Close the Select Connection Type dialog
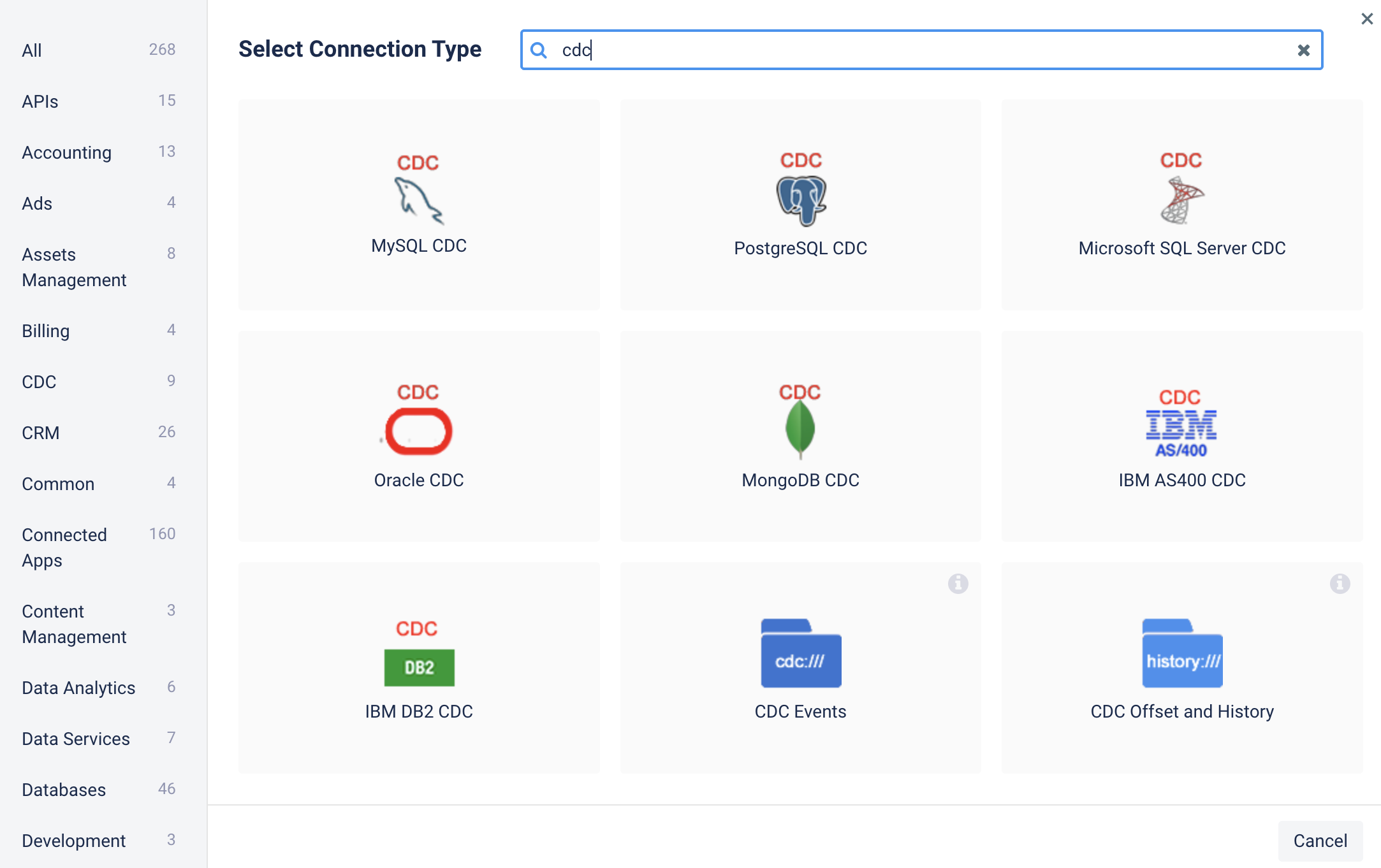This screenshot has height=868, width=1381. click(x=1367, y=18)
